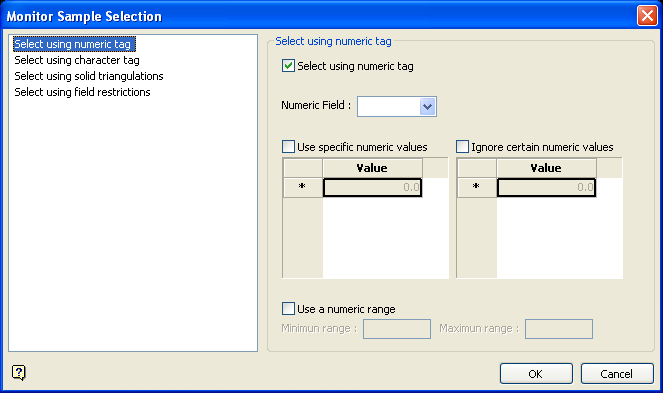Click the Cancel button
Image resolution: width=663 pixels, height=393 pixels.
click(x=617, y=374)
